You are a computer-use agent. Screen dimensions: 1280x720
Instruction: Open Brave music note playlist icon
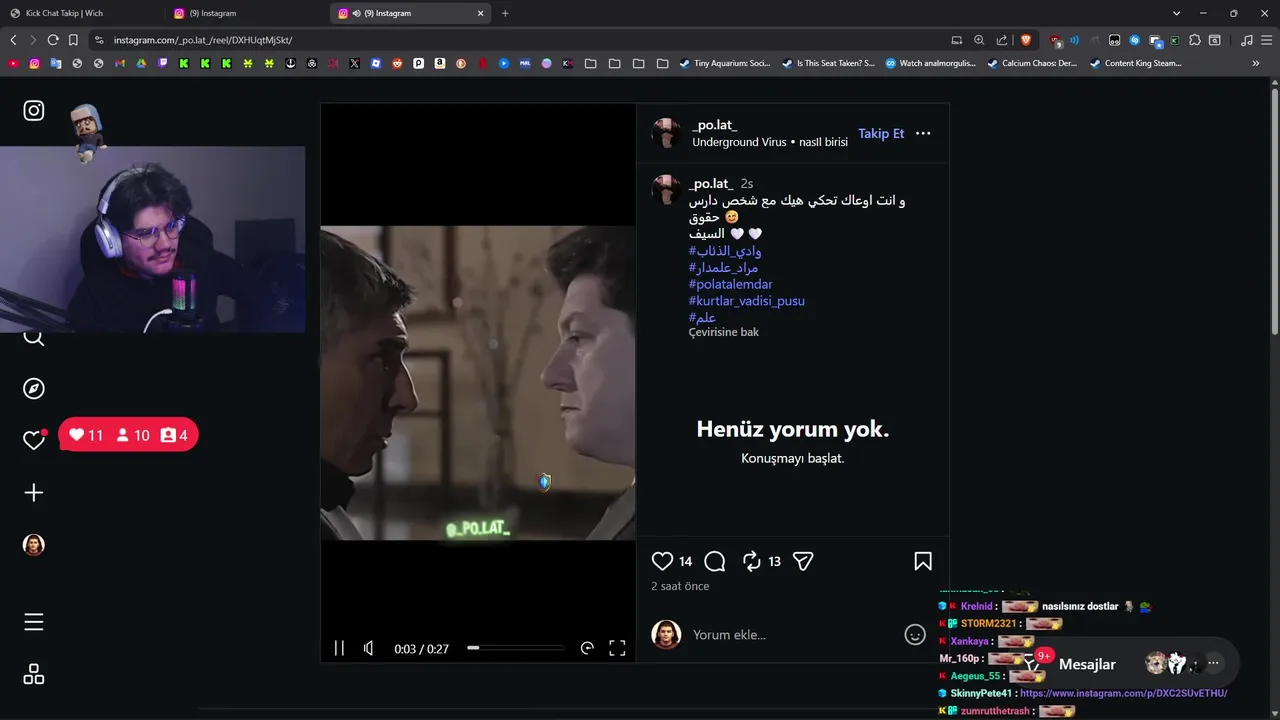[x=1246, y=40]
